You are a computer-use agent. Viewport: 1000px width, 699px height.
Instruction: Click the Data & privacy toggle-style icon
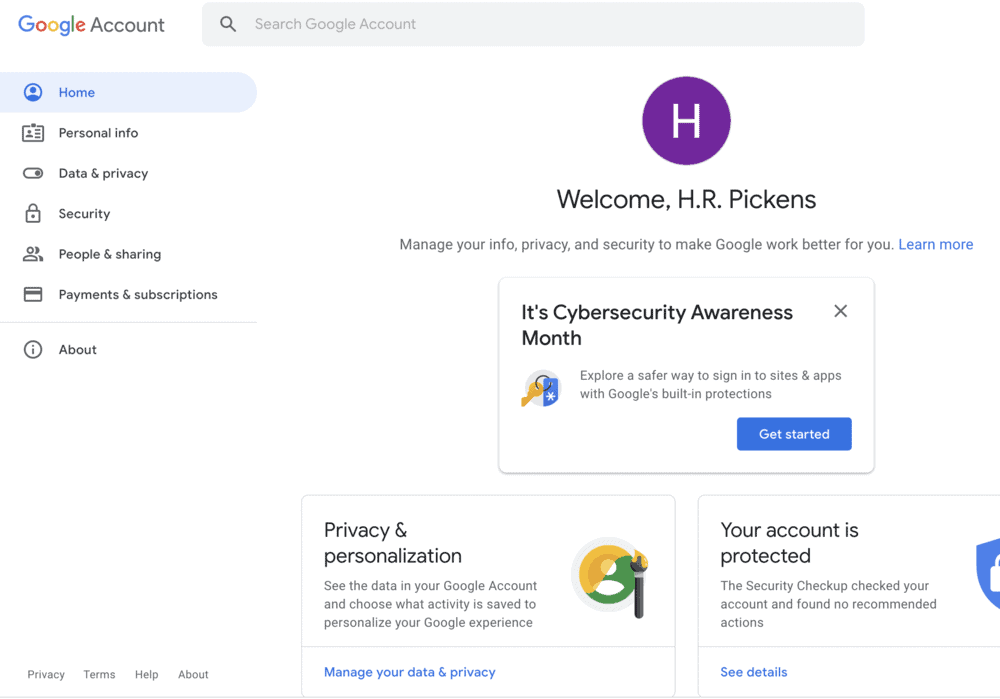pyautogui.click(x=33, y=173)
